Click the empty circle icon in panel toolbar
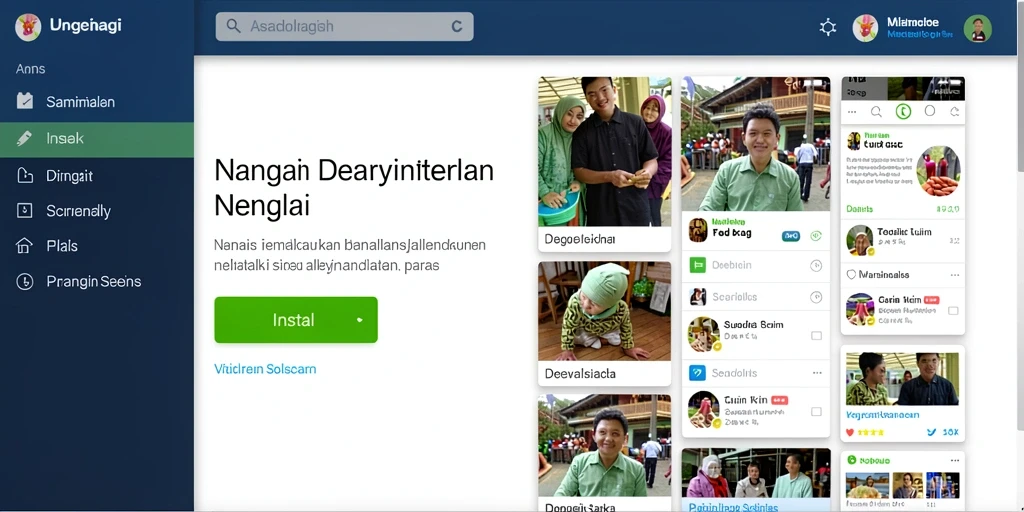The width and height of the screenshot is (1024, 512). [930, 111]
